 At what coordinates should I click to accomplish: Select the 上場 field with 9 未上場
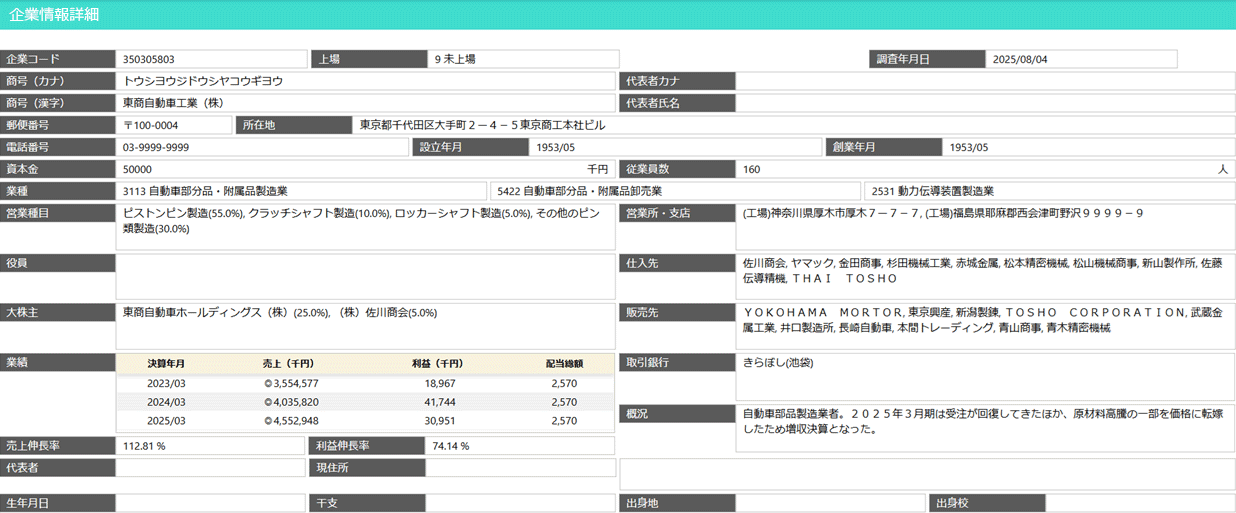[524, 59]
